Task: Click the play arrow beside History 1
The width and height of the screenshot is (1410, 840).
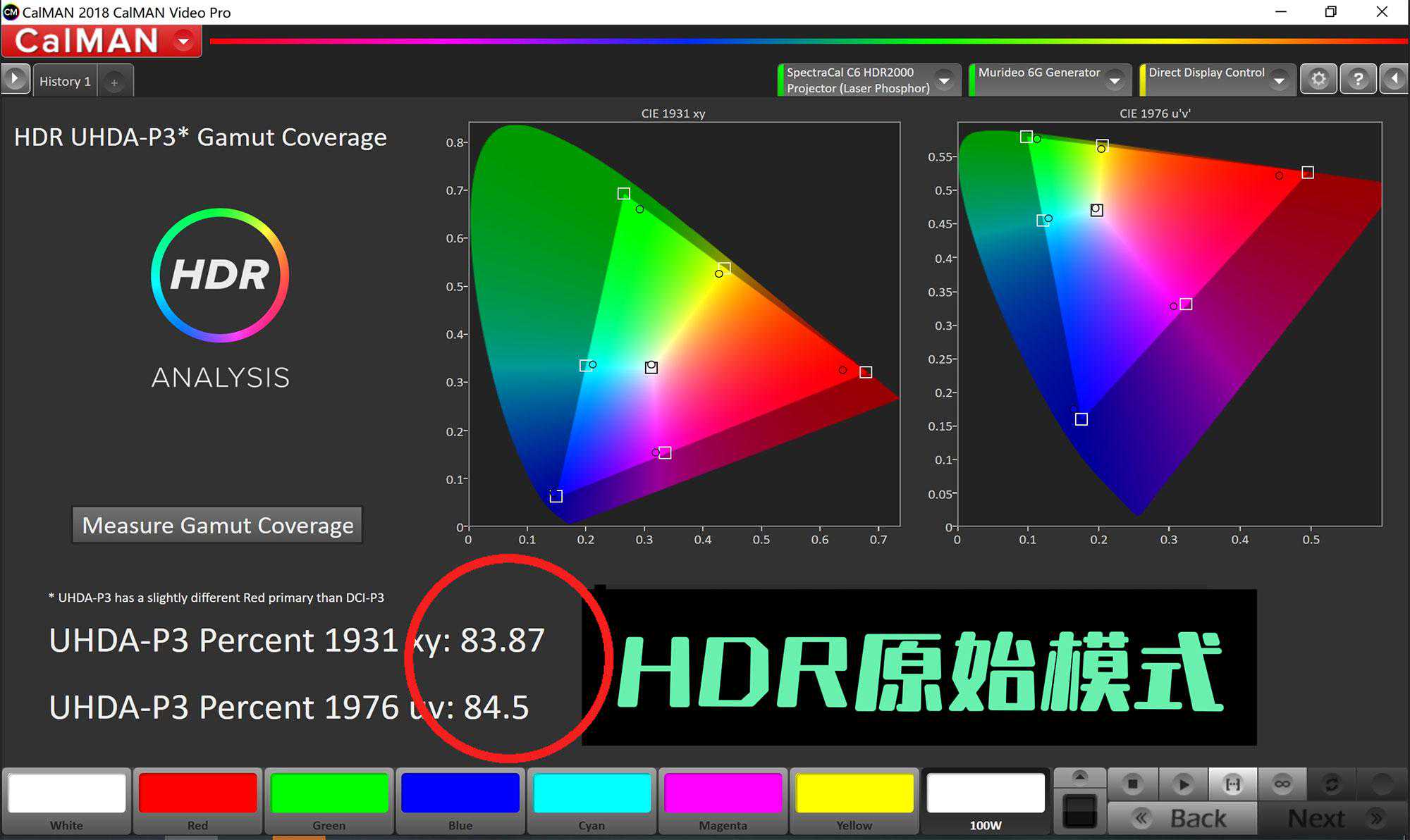Action: [x=15, y=79]
